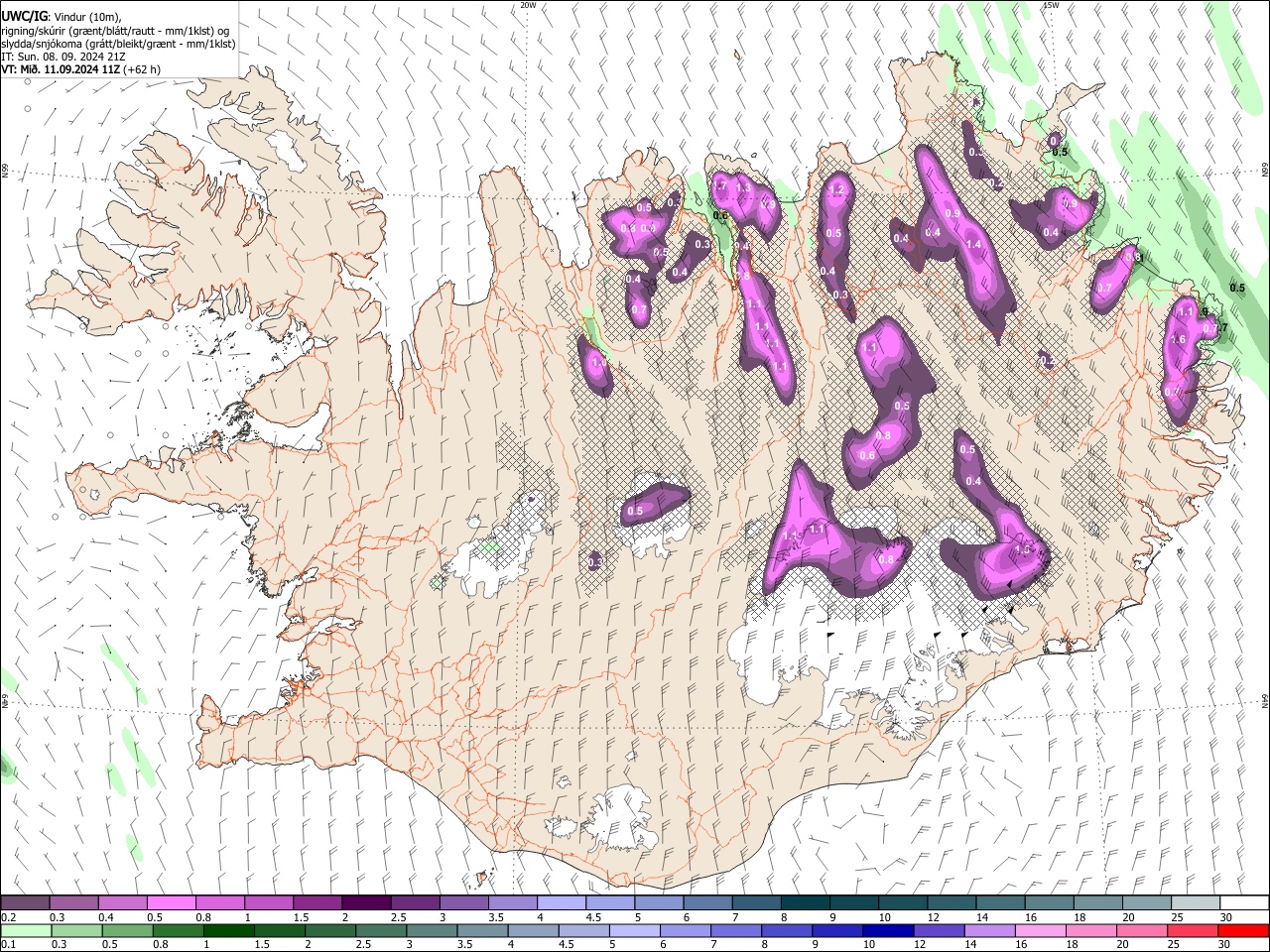This screenshot has height=952, width=1270.
Task: Click the 1.6 snowfall value near the east coast
Action: coord(1178,339)
